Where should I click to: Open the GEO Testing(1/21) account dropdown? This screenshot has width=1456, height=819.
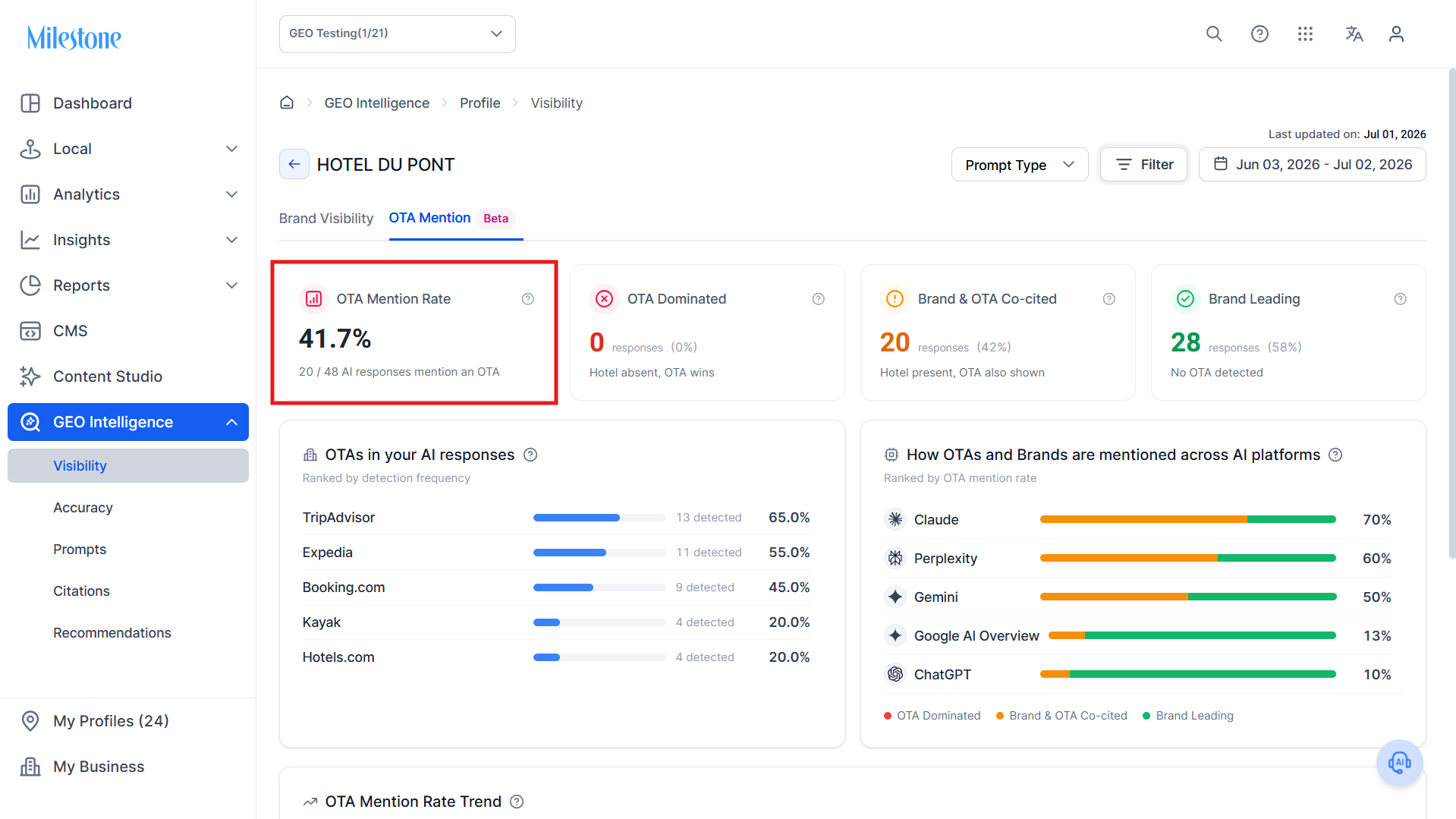pos(398,34)
